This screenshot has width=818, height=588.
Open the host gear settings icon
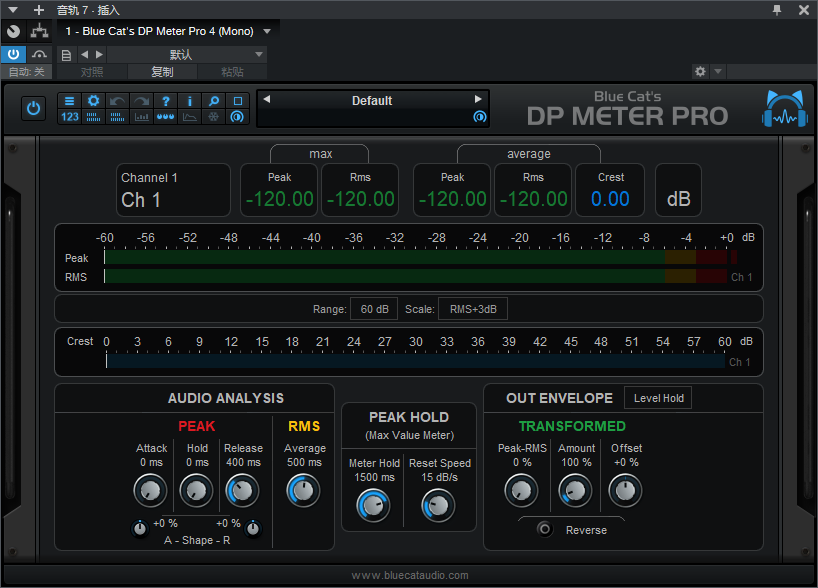700,71
